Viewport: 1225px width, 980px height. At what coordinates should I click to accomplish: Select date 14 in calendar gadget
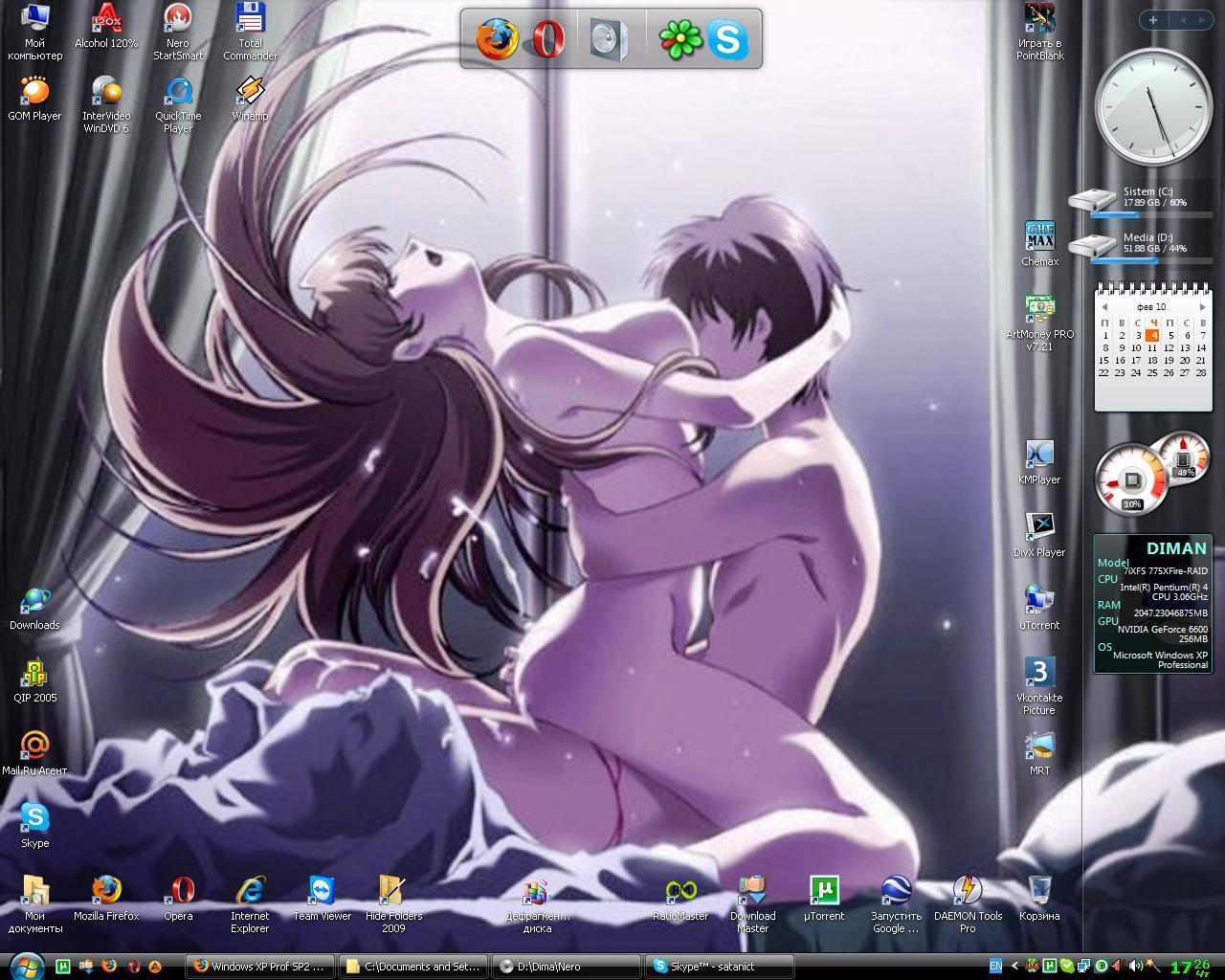(x=1201, y=347)
